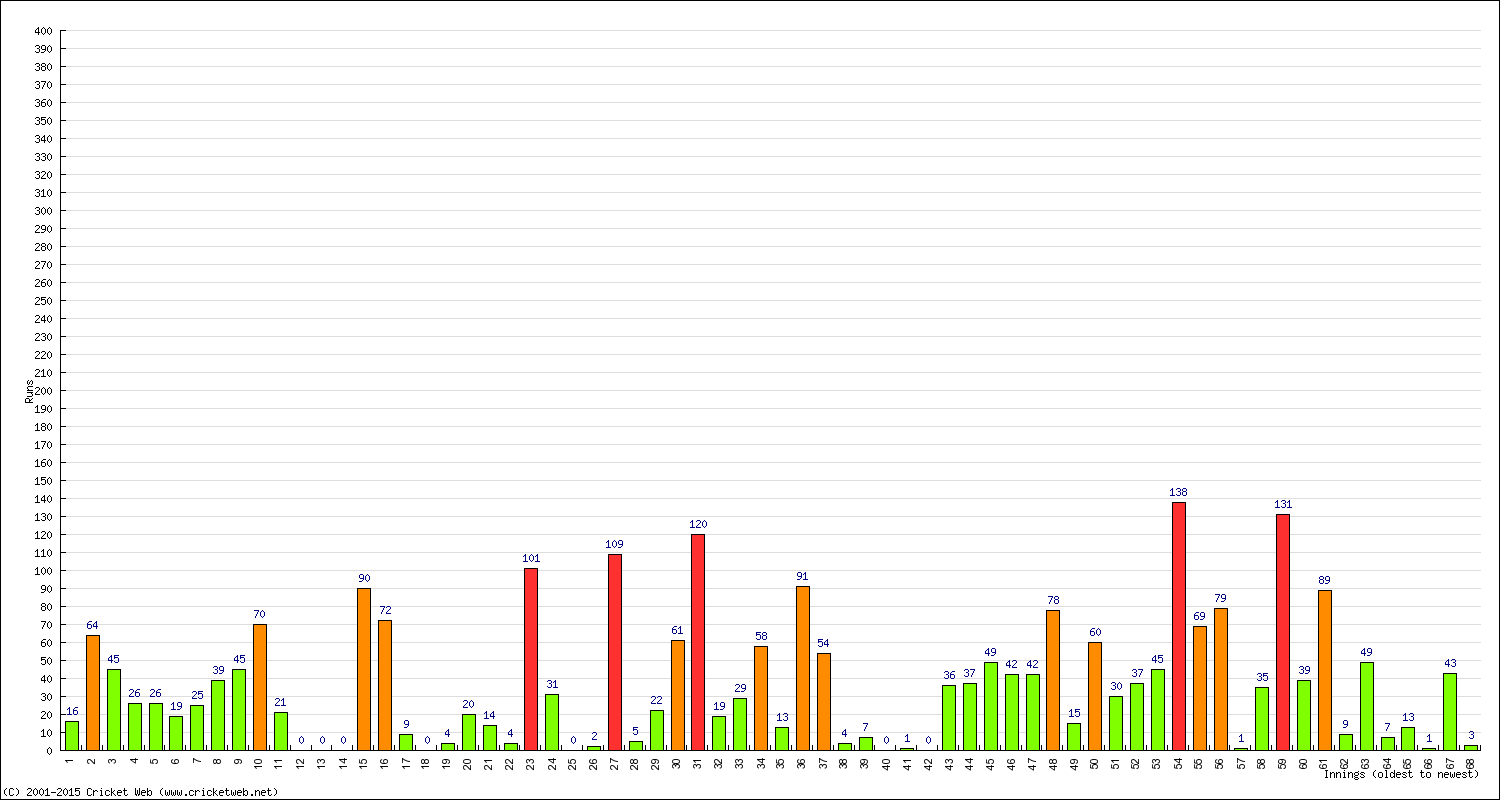Click innings number 12 on the x-axis

coord(300,763)
